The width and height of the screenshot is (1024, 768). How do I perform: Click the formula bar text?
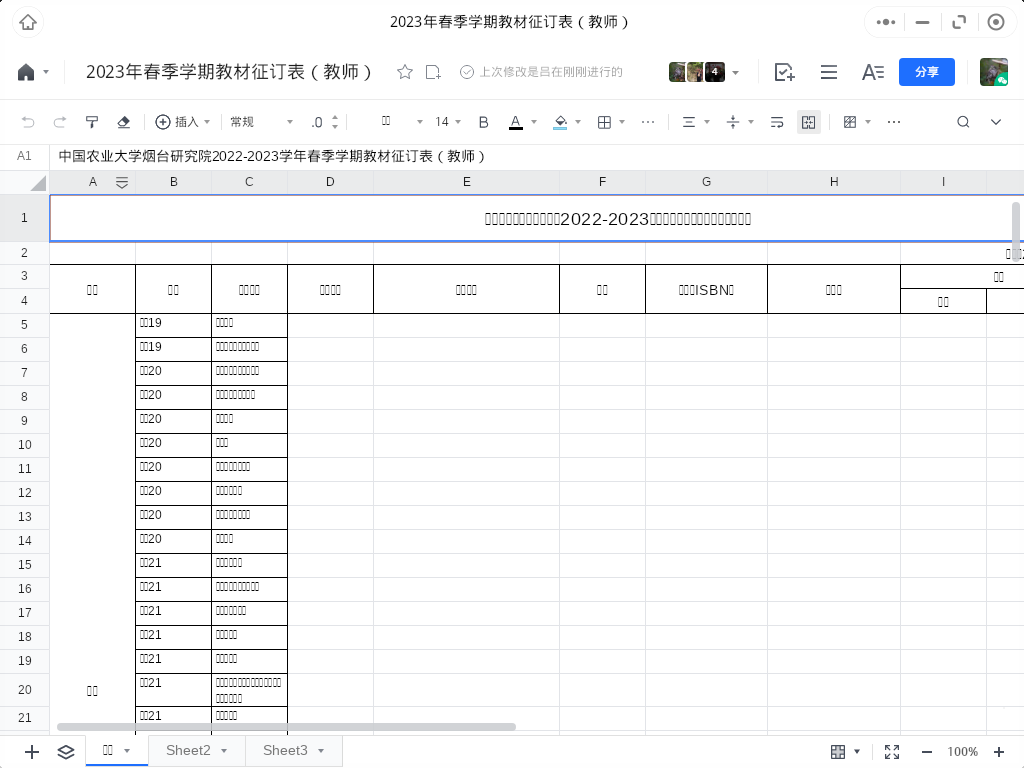(x=272, y=156)
